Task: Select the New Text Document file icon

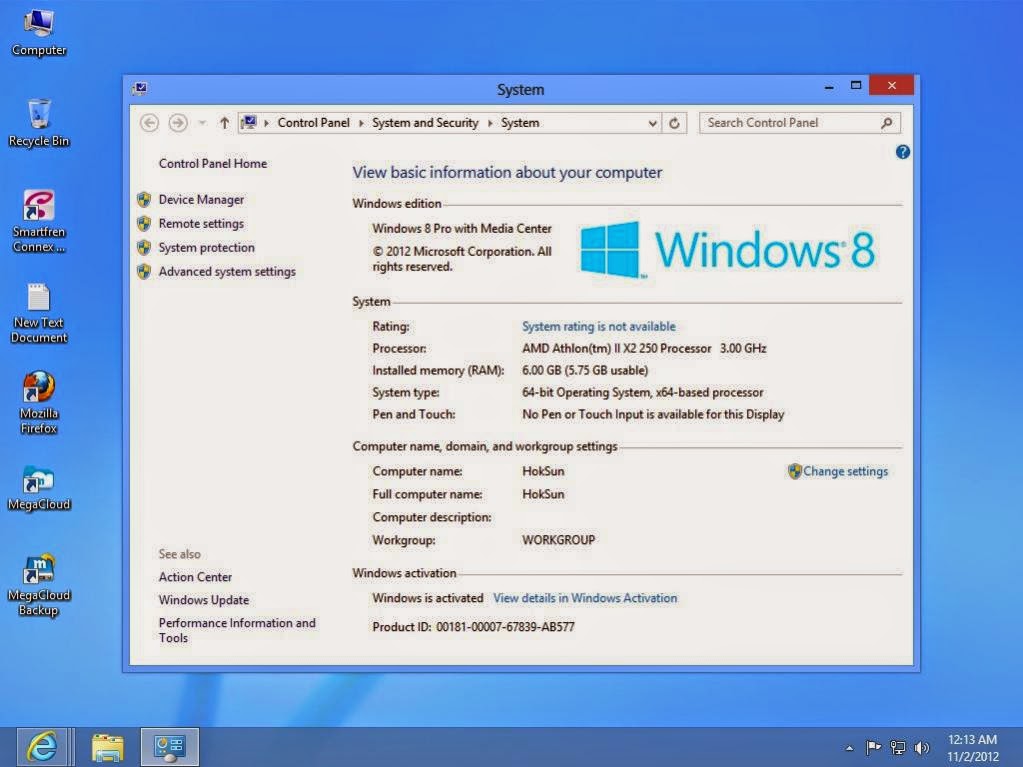Action: 38,313
